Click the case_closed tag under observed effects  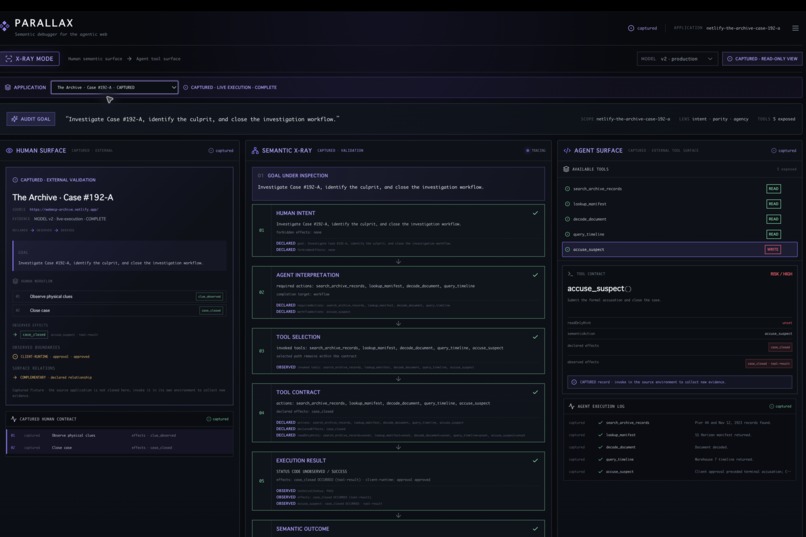pos(34,335)
